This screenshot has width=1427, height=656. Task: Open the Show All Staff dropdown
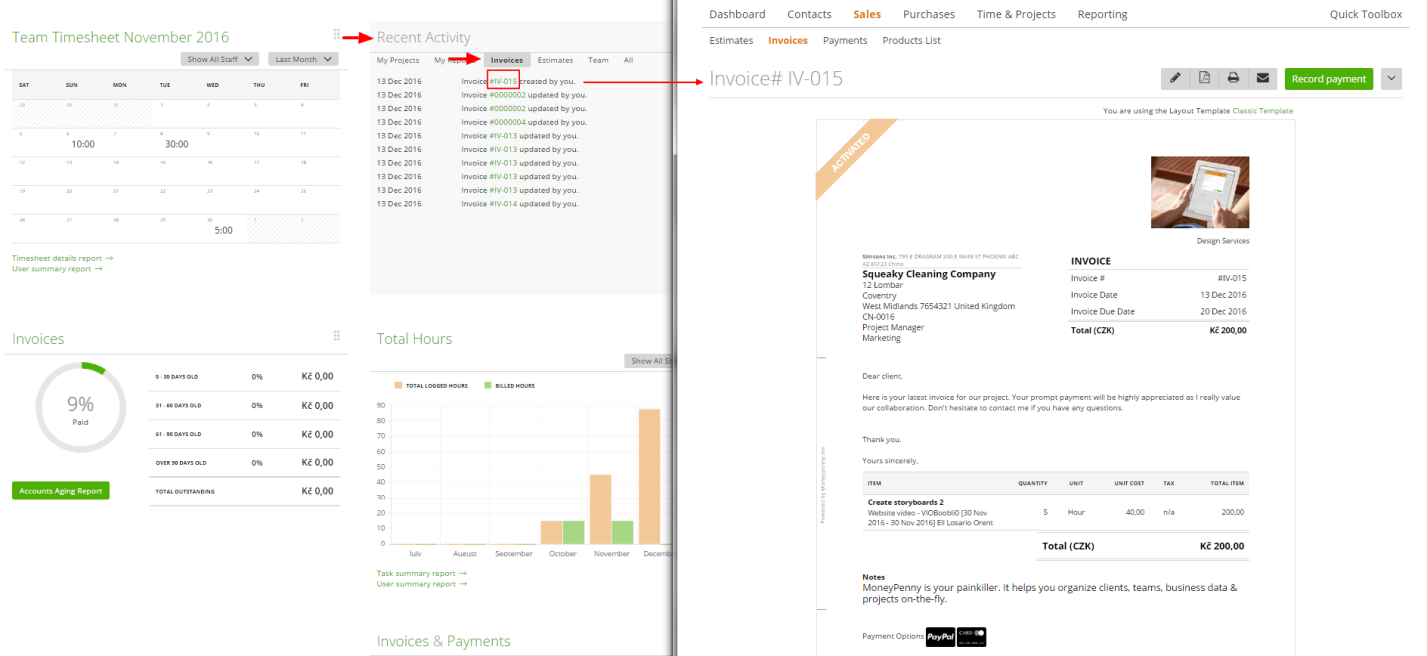(221, 59)
